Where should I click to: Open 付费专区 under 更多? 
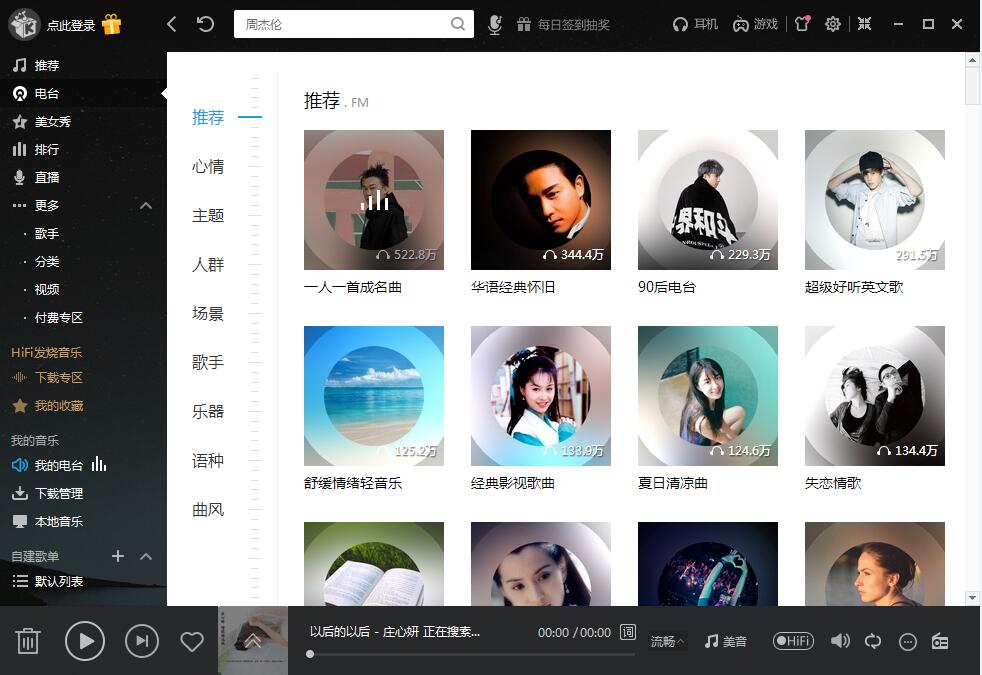(x=59, y=317)
